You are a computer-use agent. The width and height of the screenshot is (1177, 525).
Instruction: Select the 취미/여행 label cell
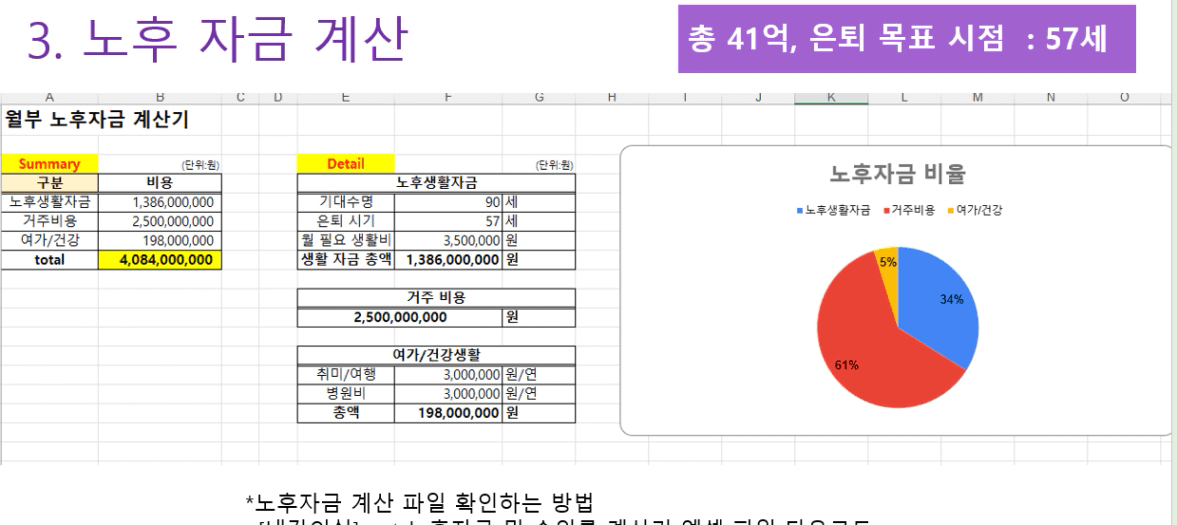pyautogui.click(x=346, y=374)
